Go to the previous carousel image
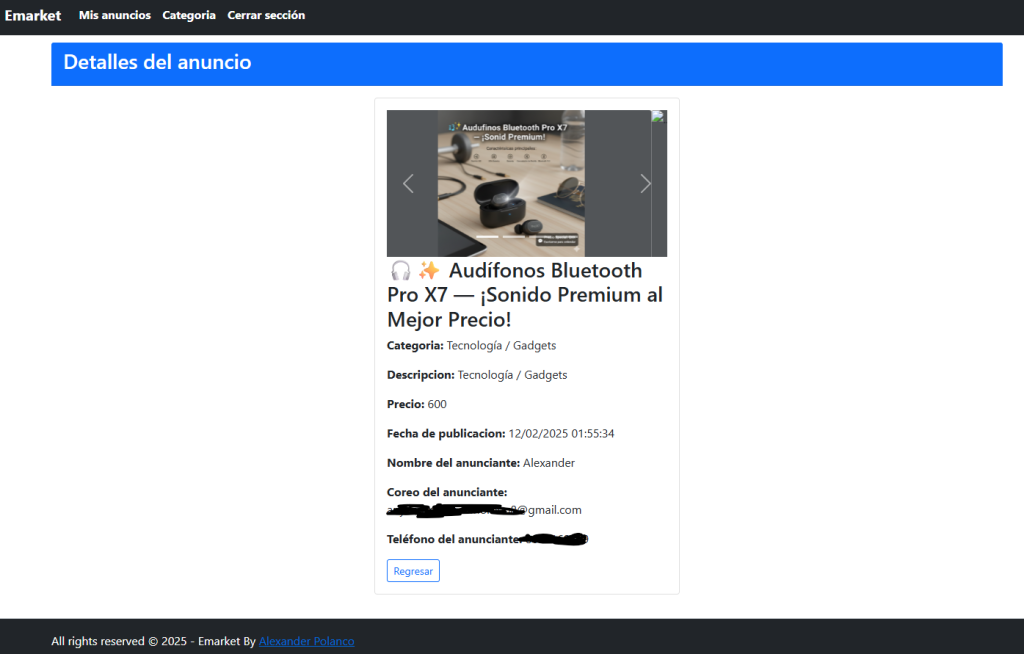 coord(407,183)
